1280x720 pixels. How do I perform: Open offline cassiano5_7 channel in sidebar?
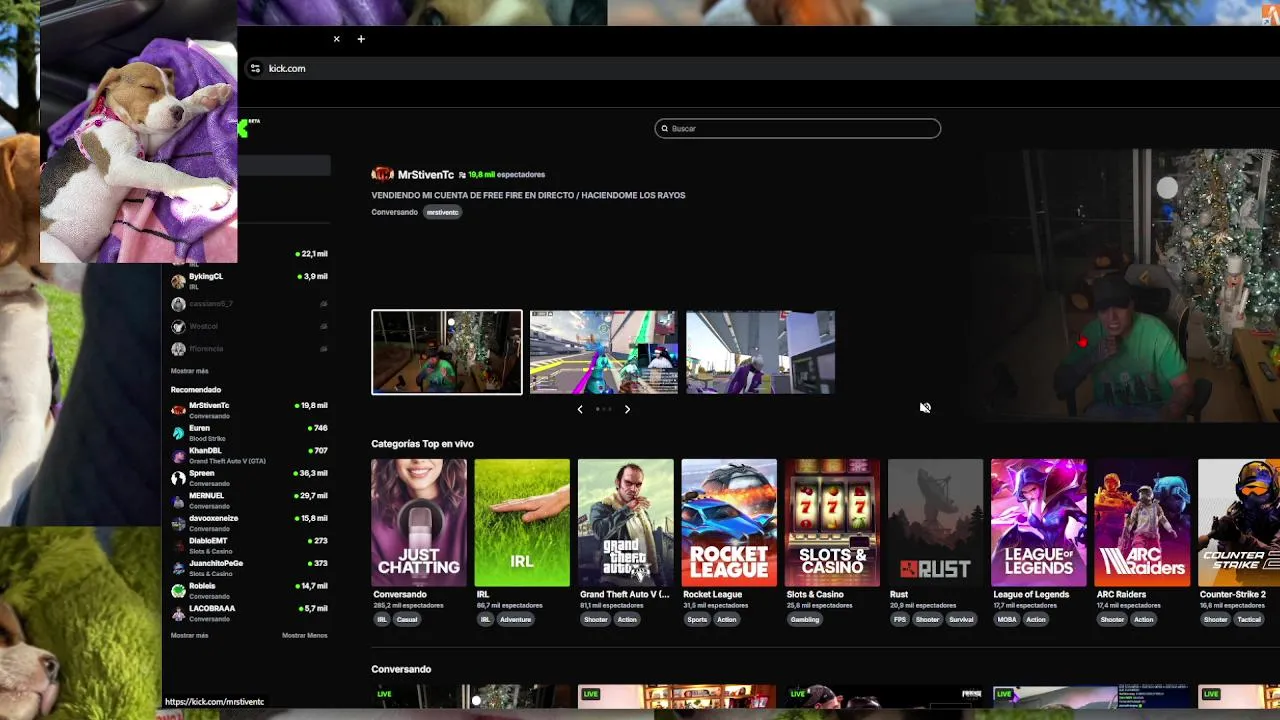pos(249,304)
